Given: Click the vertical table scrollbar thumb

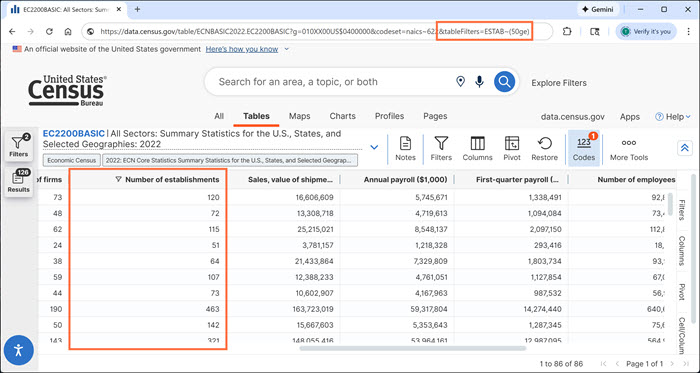Looking at the screenshot, I should tap(669, 204).
